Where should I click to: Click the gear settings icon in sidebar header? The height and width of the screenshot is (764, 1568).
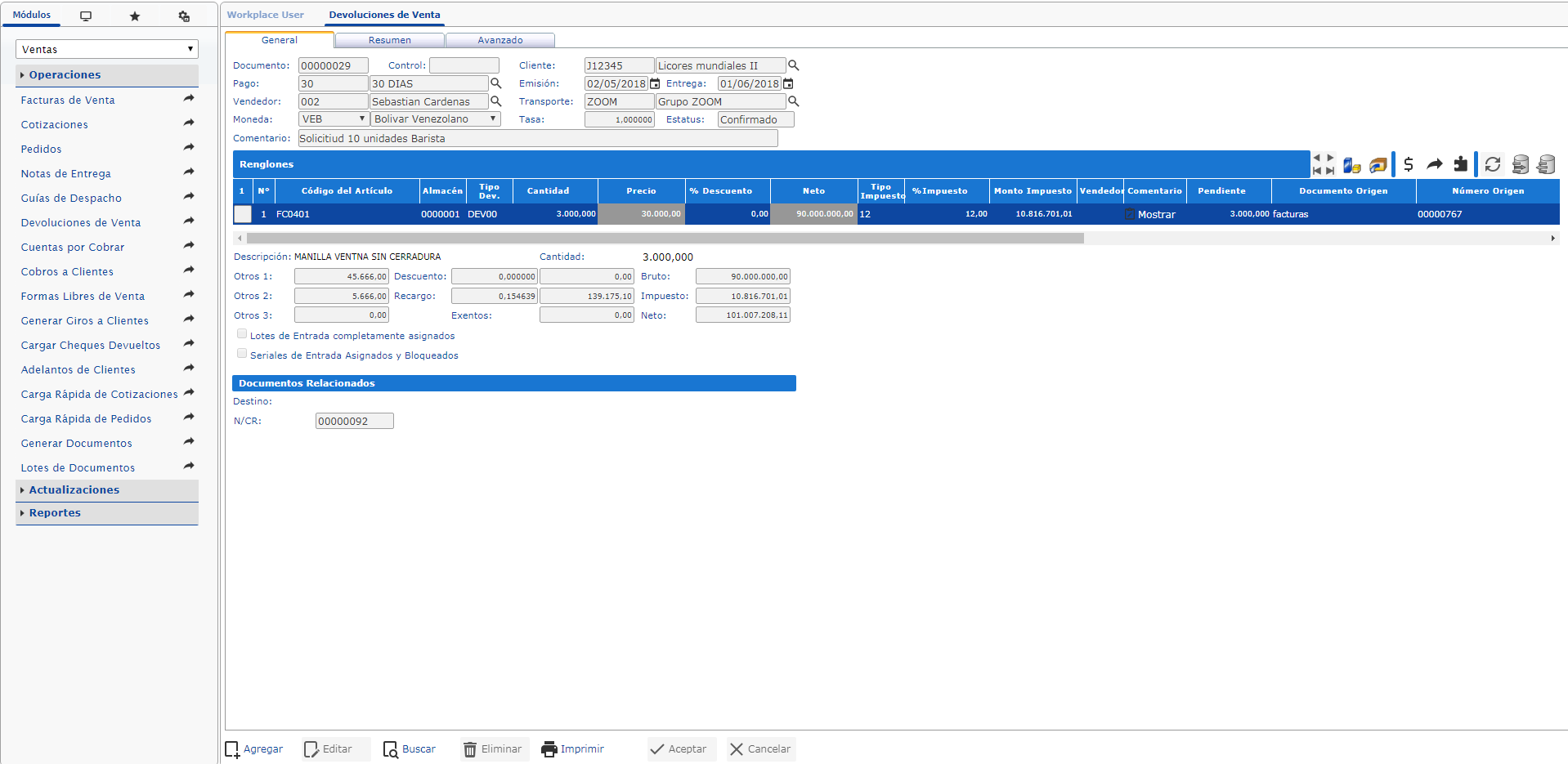tap(184, 16)
